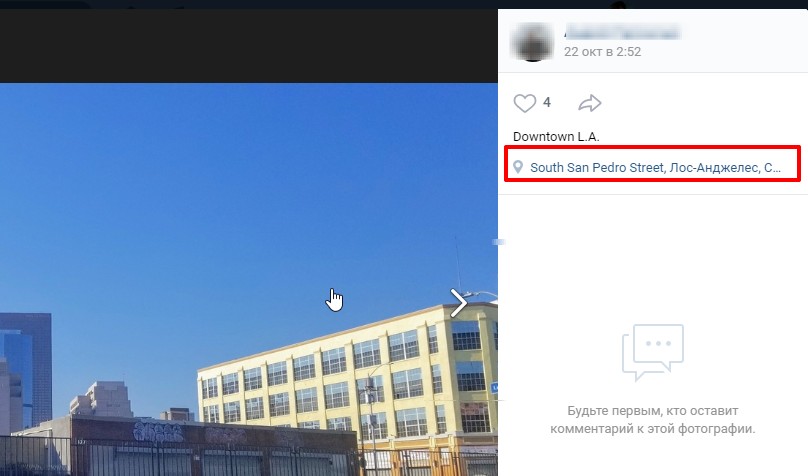Image resolution: width=808 pixels, height=476 pixels.
Task: Click the empty comments speech bubble icon
Action: pyautogui.click(x=652, y=352)
